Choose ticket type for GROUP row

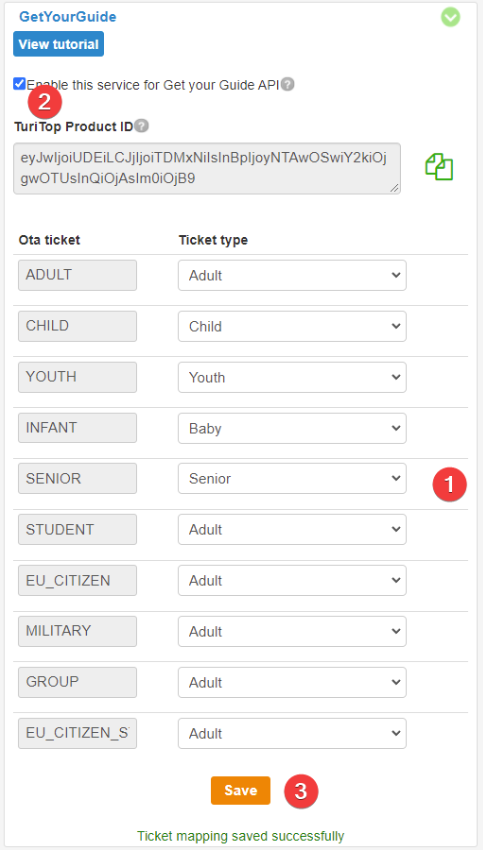click(x=292, y=682)
